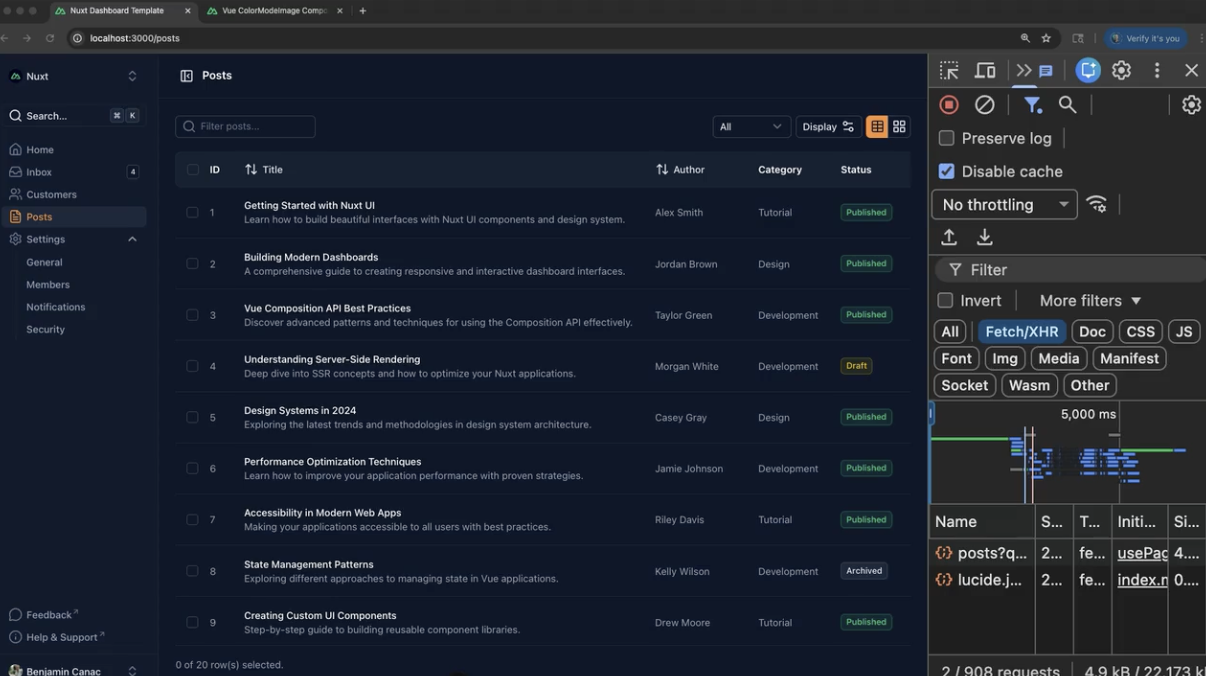1206x676 pixels.
Task: Show more DevTools tabs with the double chevron
Action: [x=1023, y=70]
